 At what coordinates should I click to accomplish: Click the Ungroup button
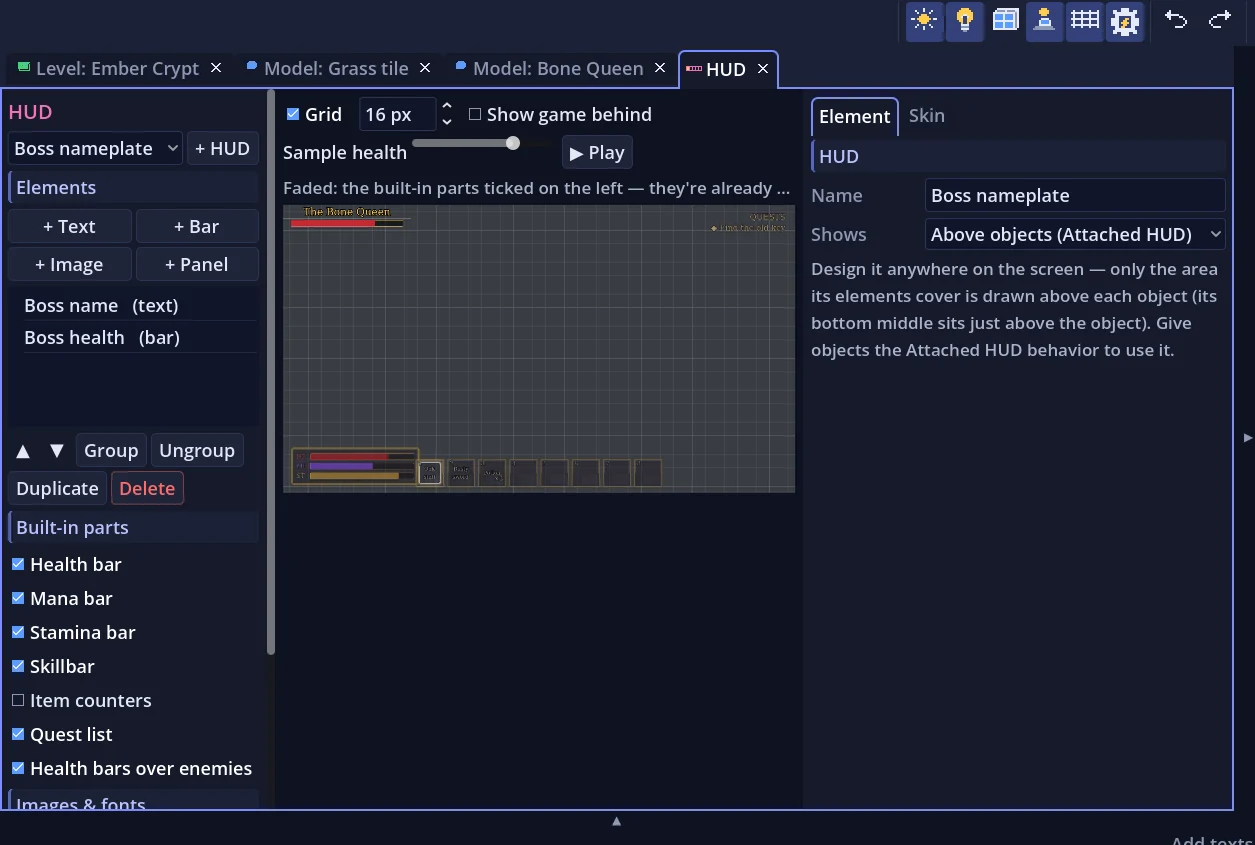pos(197,451)
